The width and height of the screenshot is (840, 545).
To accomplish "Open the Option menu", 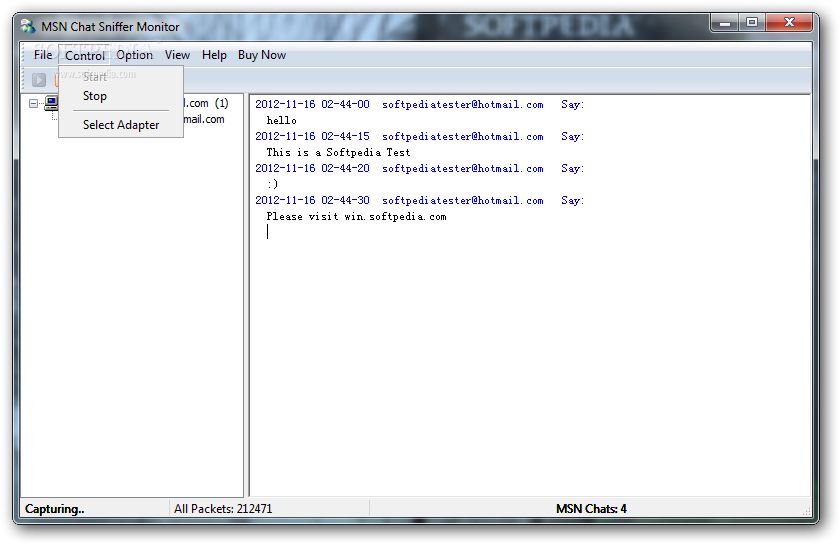I will click(134, 55).
